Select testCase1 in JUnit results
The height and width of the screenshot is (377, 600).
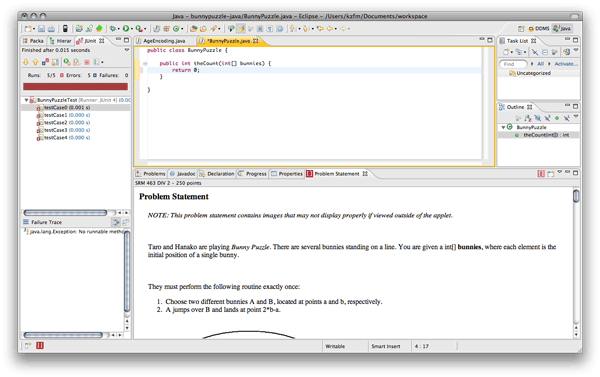[x=63, y=115]
